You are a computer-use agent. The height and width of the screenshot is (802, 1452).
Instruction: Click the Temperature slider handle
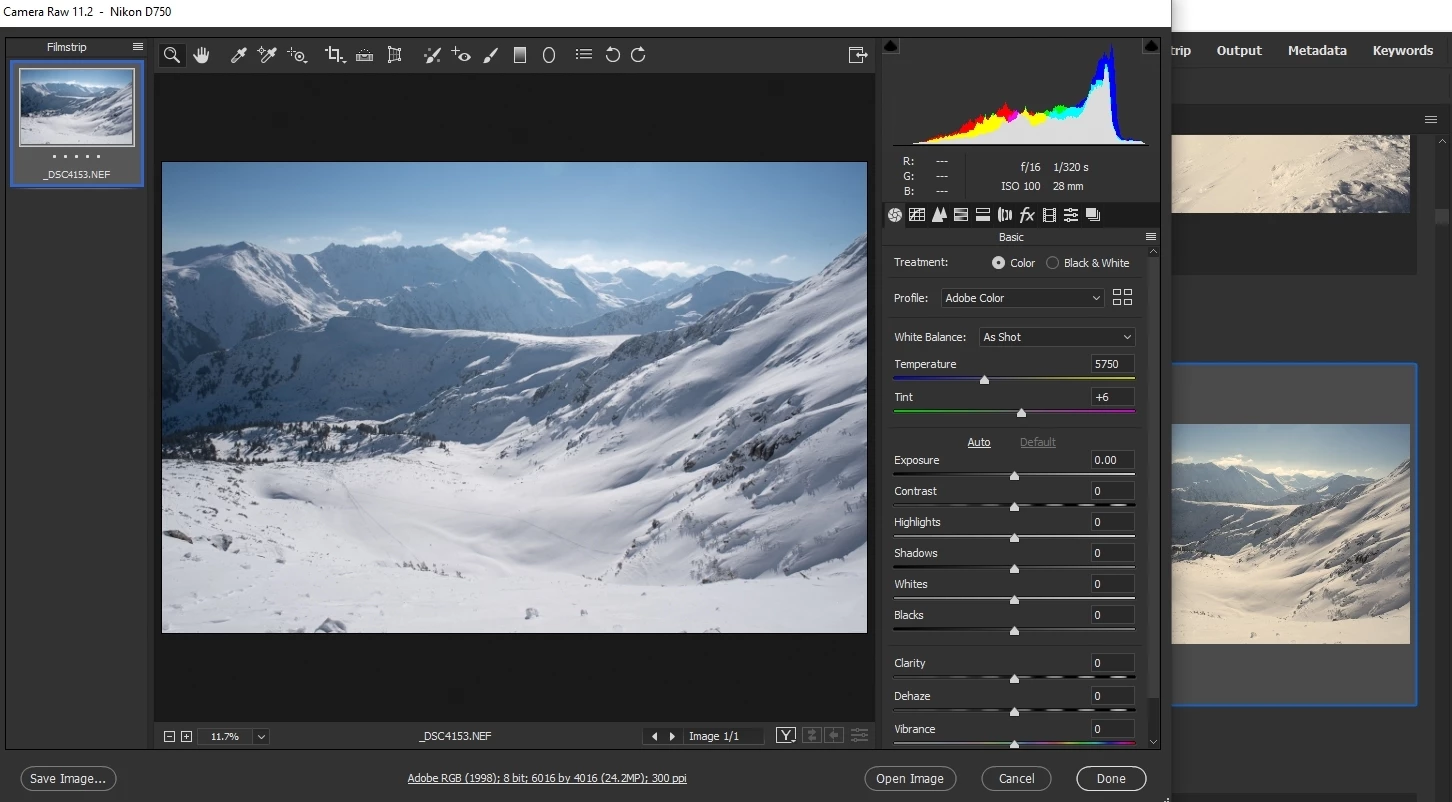pyautogui.click(x=984, y=380)
